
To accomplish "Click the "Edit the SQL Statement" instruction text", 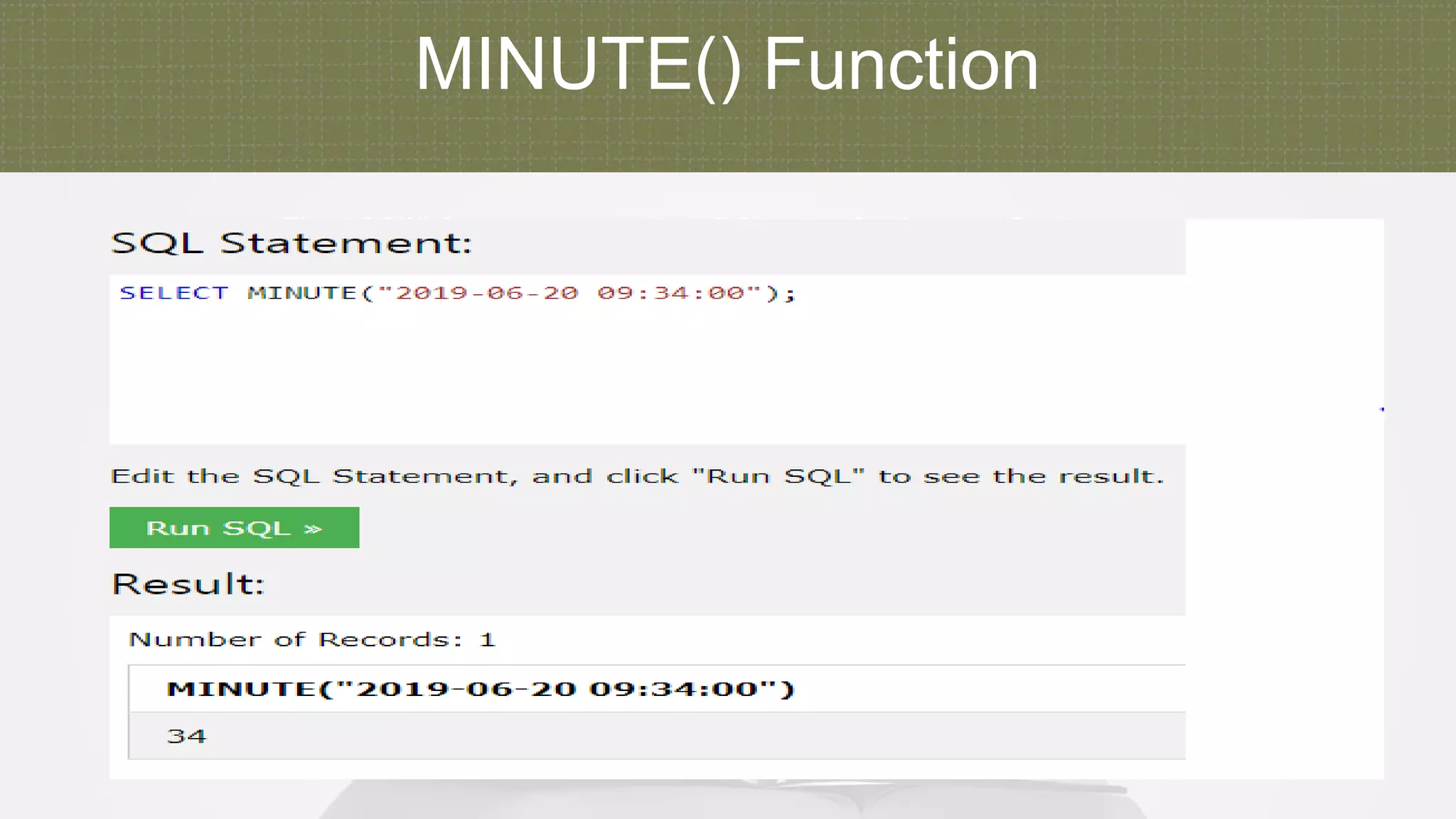I will pos(637,476).
